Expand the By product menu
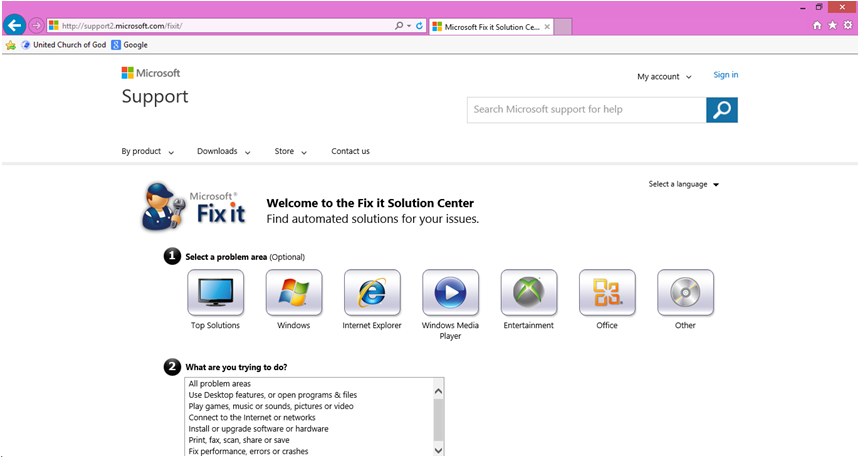This screenshot has width=859, height=460. (x=147, y=151)
